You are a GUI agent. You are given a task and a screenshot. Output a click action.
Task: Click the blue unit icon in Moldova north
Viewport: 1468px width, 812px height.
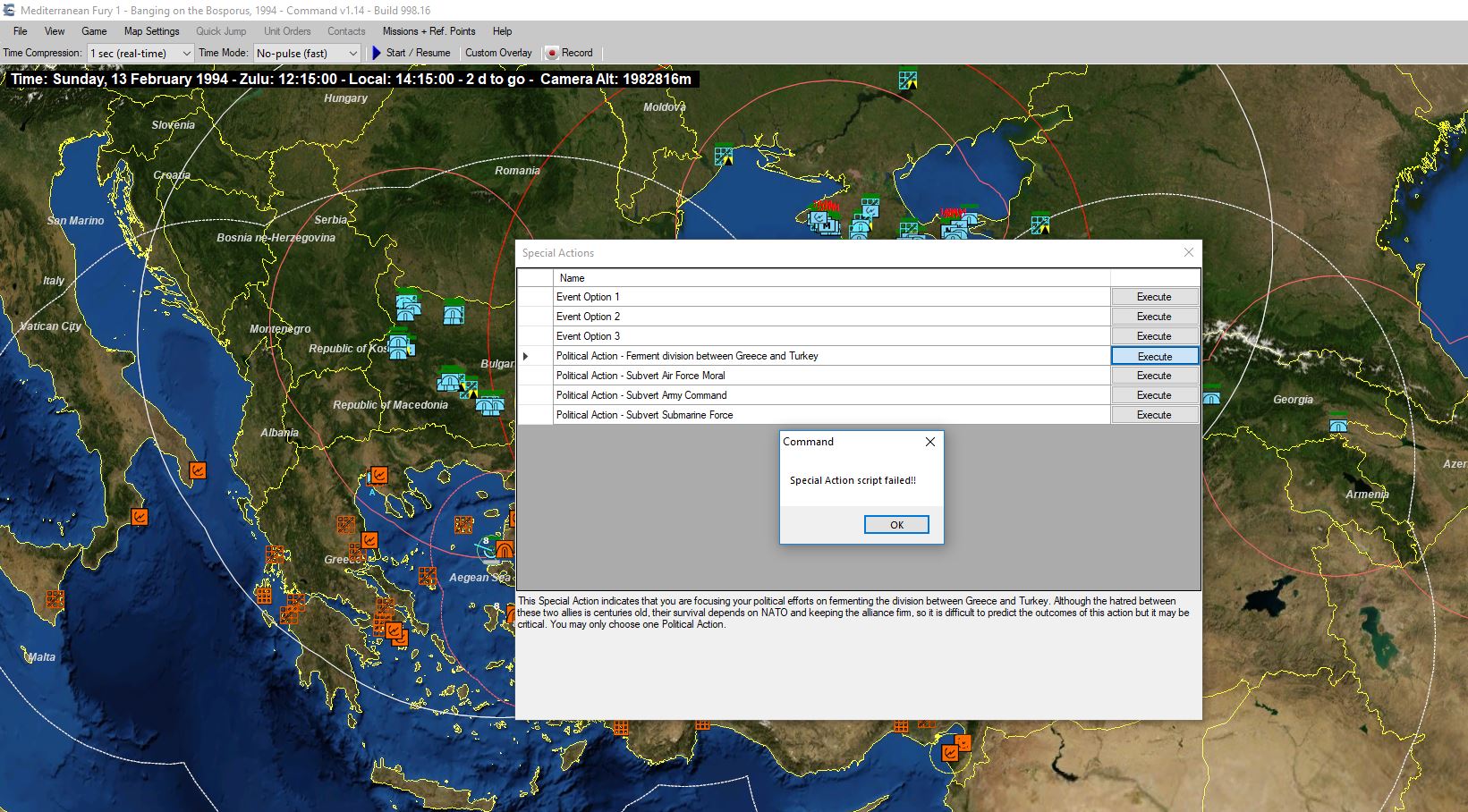pos(908,80)
